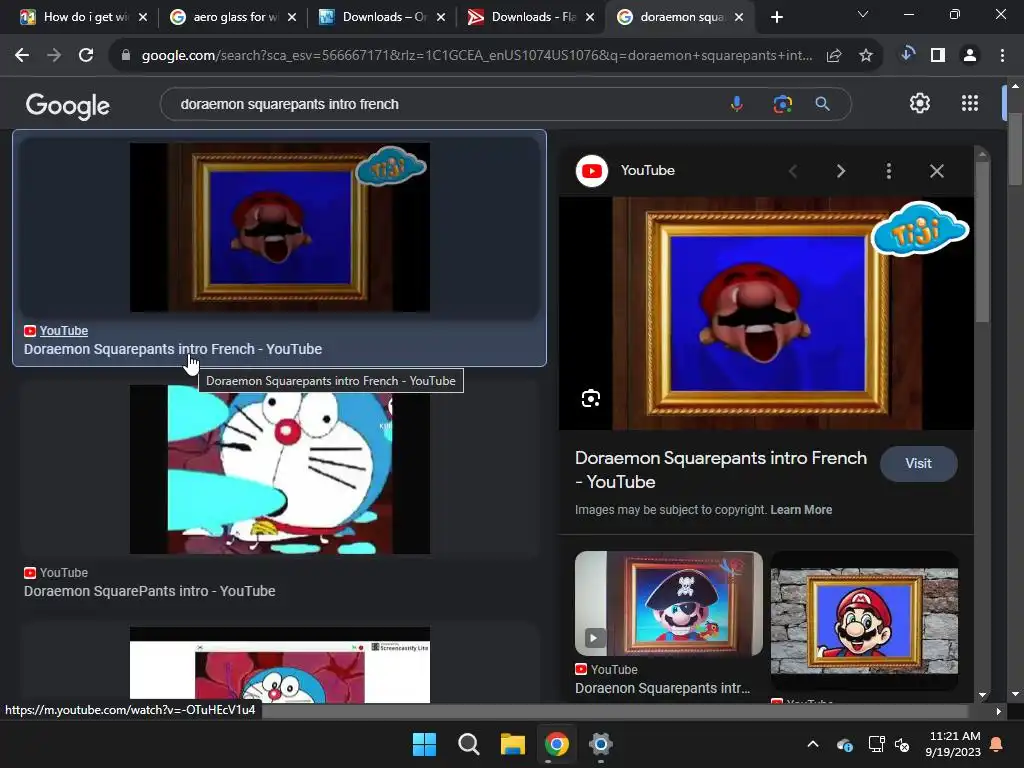
Task: Show next image in preview panel
Action: 841,171
